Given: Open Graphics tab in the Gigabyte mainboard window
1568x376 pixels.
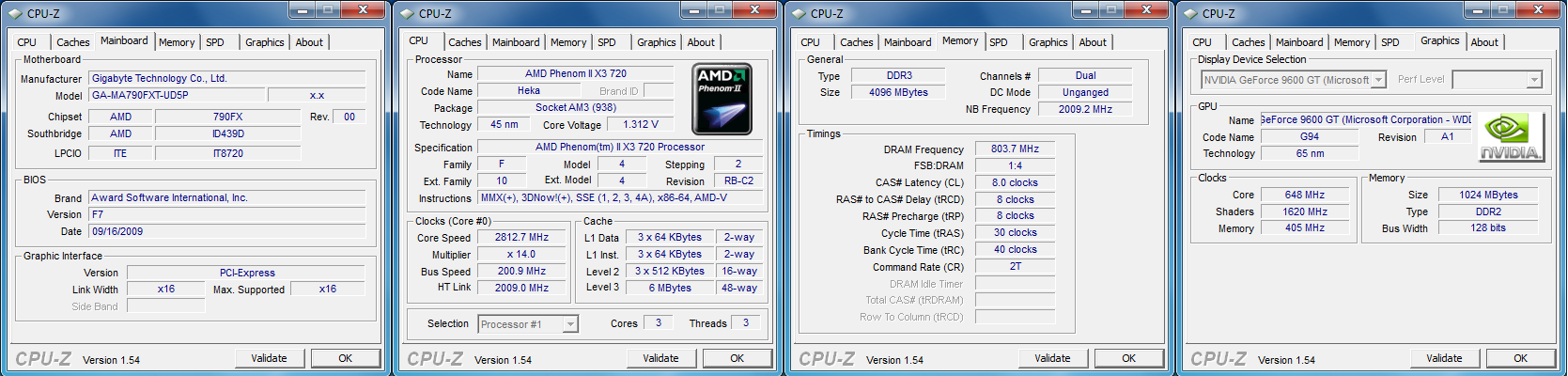Looking at the screenshot, I should 264,42.
